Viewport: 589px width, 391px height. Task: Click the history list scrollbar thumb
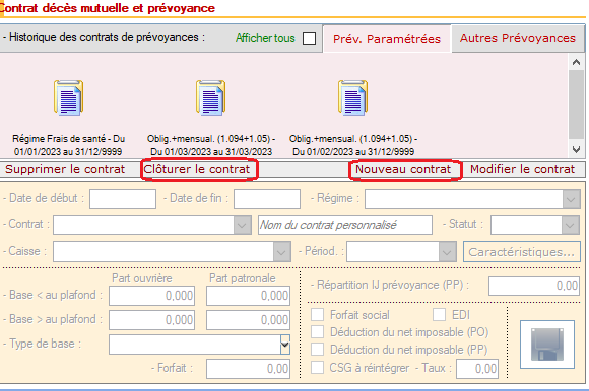(x=577, y=105)
